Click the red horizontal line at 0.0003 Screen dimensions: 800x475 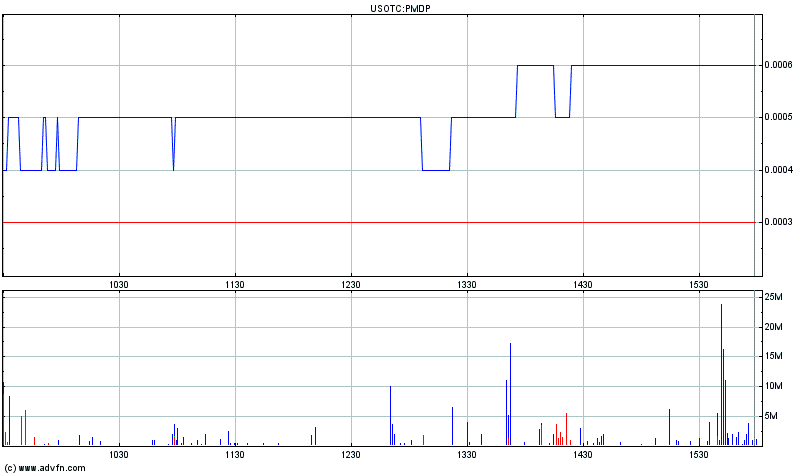coord(380,222)
